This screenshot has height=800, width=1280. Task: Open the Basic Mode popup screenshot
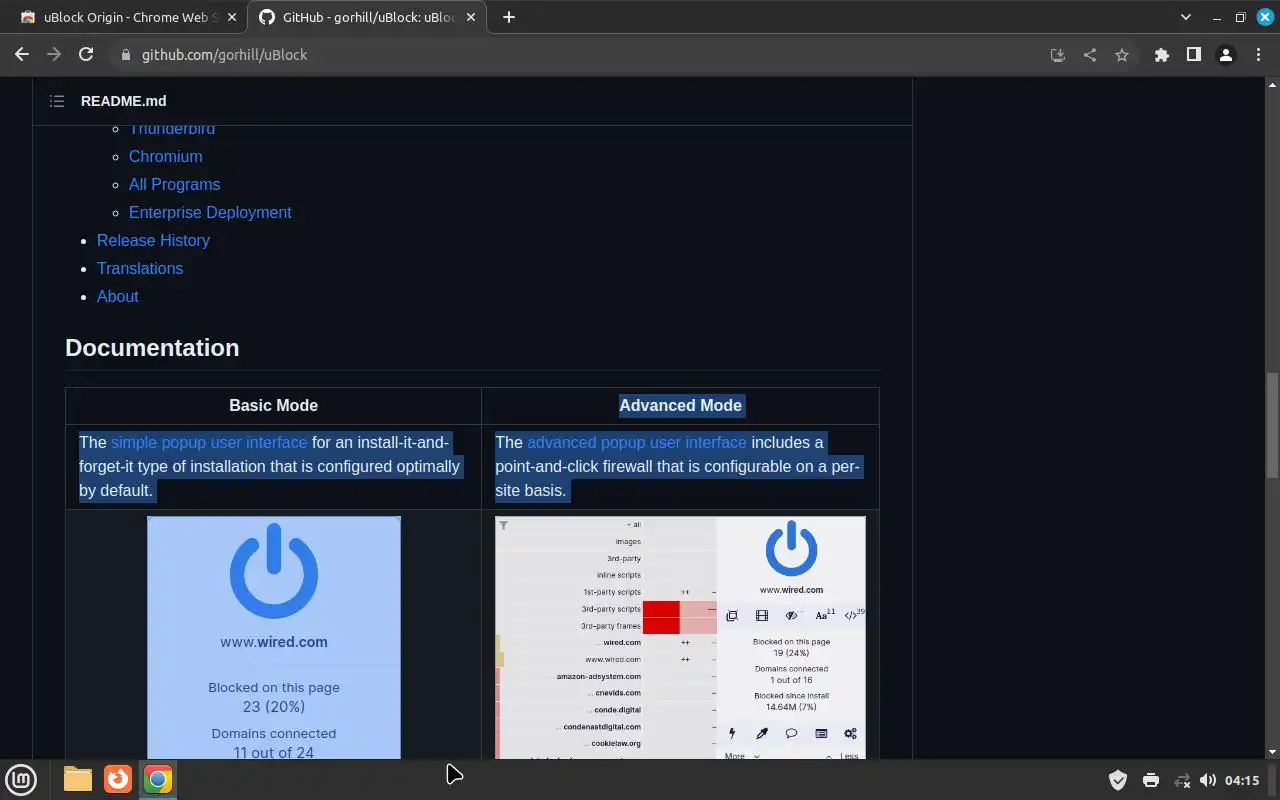point(274,638)
